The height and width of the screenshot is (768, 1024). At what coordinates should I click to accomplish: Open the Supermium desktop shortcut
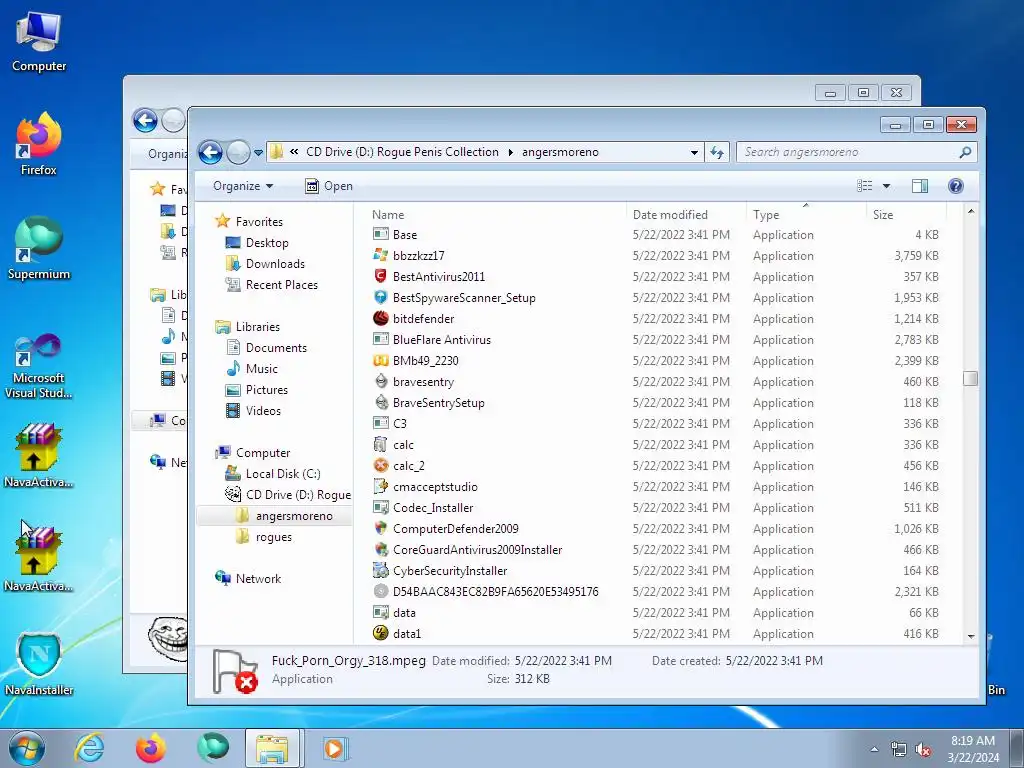tap(39, 248)
